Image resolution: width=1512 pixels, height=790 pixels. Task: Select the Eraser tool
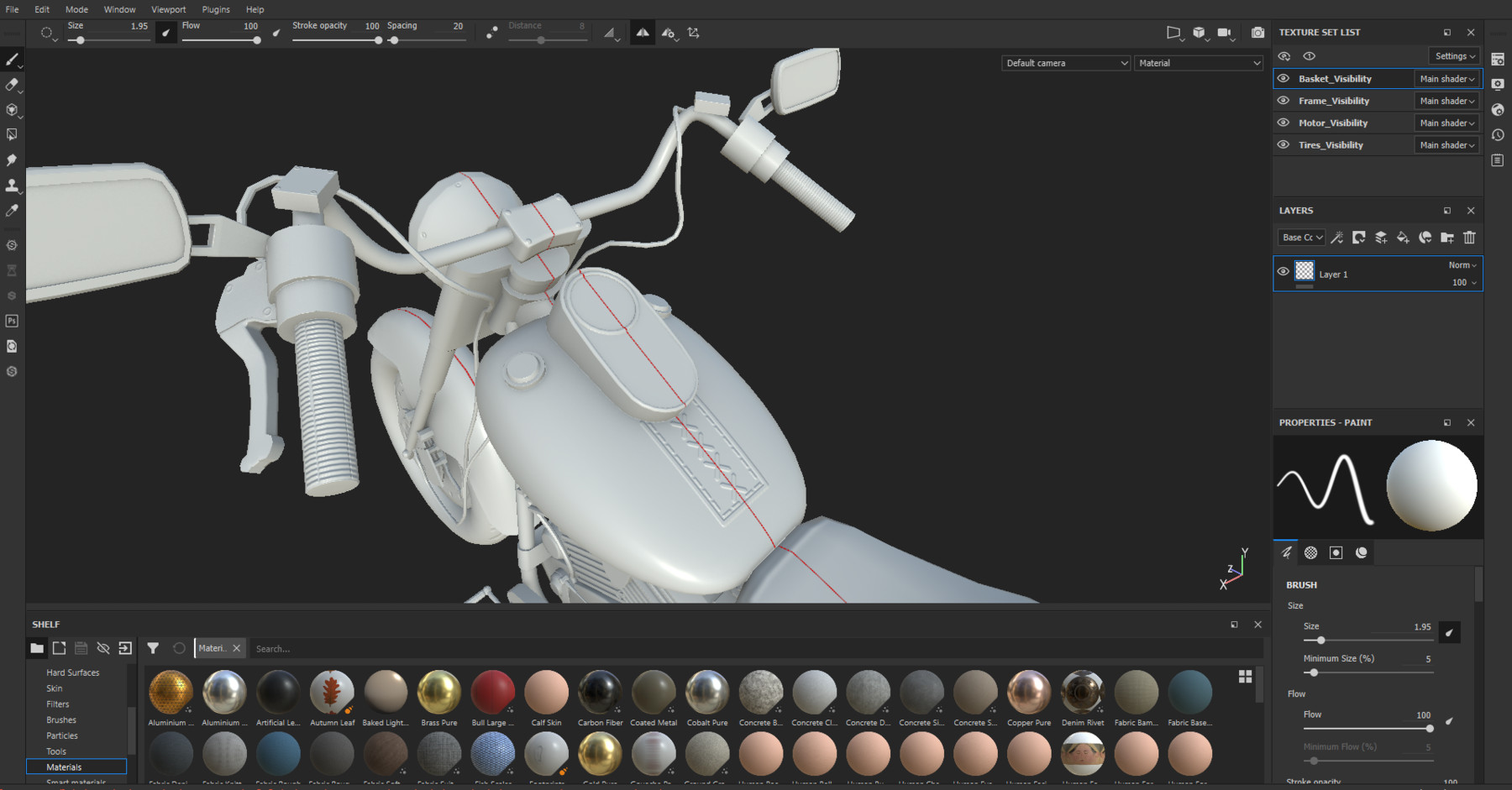pos(12,84)
